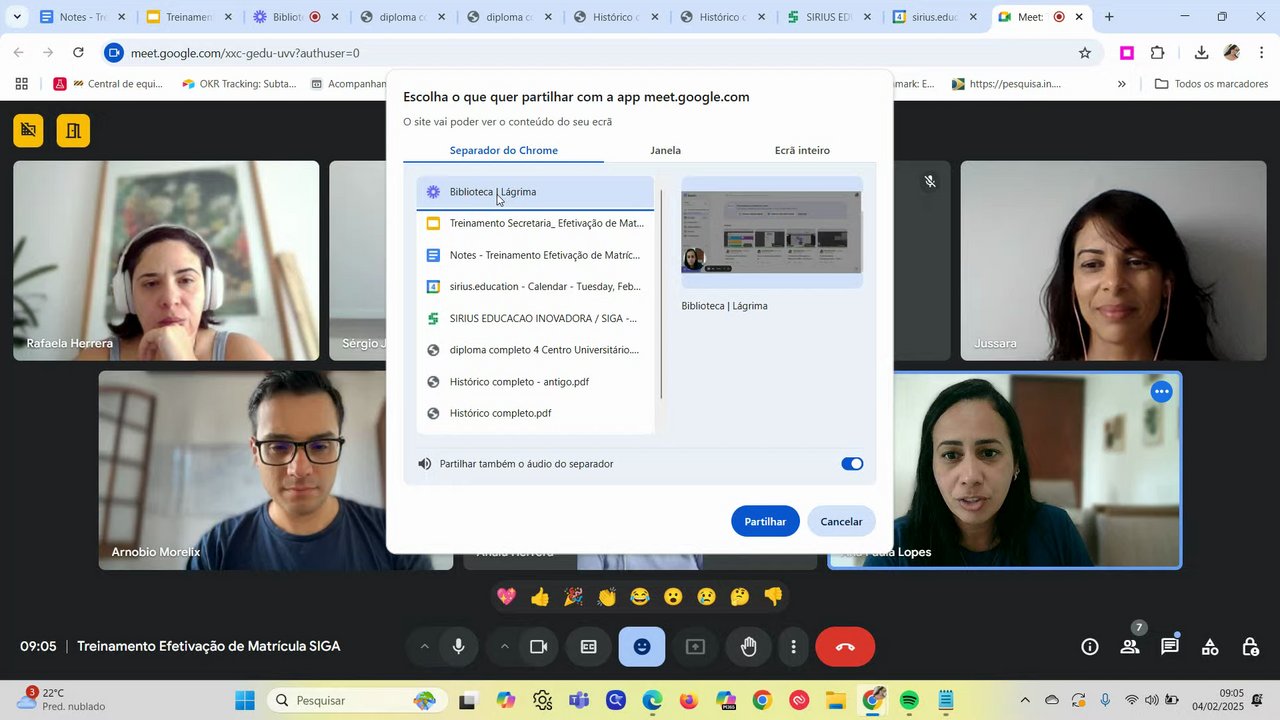Send the sad face reaction
Viewport: 1280px width, 720px height.
click(707, 597)
